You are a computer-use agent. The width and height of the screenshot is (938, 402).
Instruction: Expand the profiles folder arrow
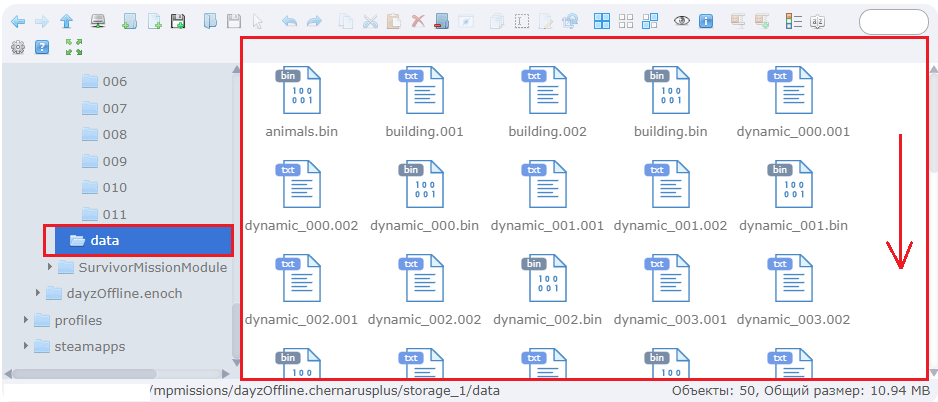tap(26, 320)
